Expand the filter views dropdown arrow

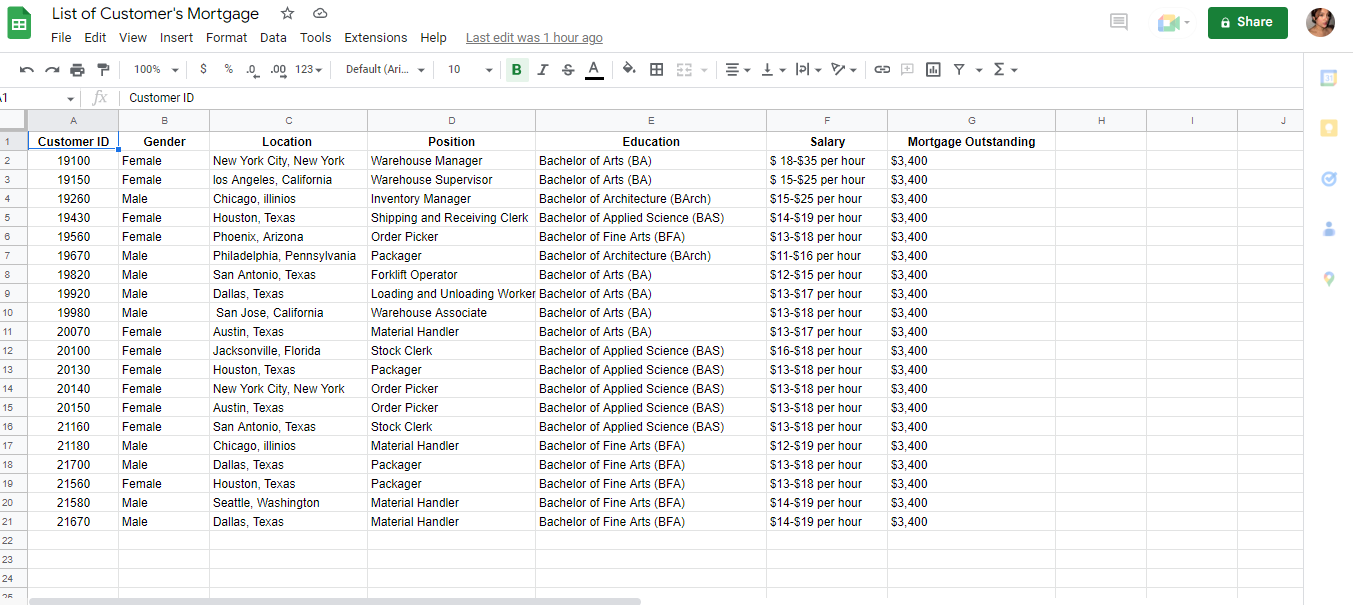[x=979, y=70]
